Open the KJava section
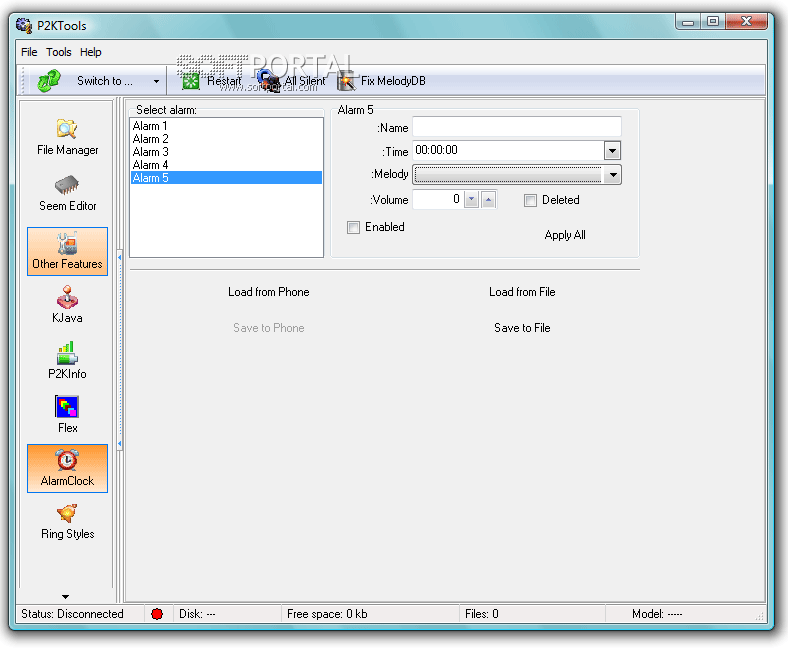This screenshot has height=649, width=788. click(67, 305)
